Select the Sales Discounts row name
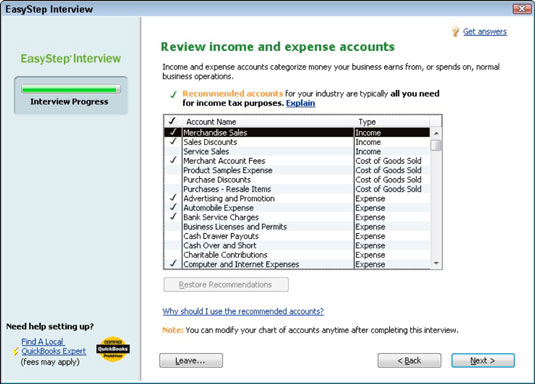This screenshot has width=535, height=384. click(210, 142)
